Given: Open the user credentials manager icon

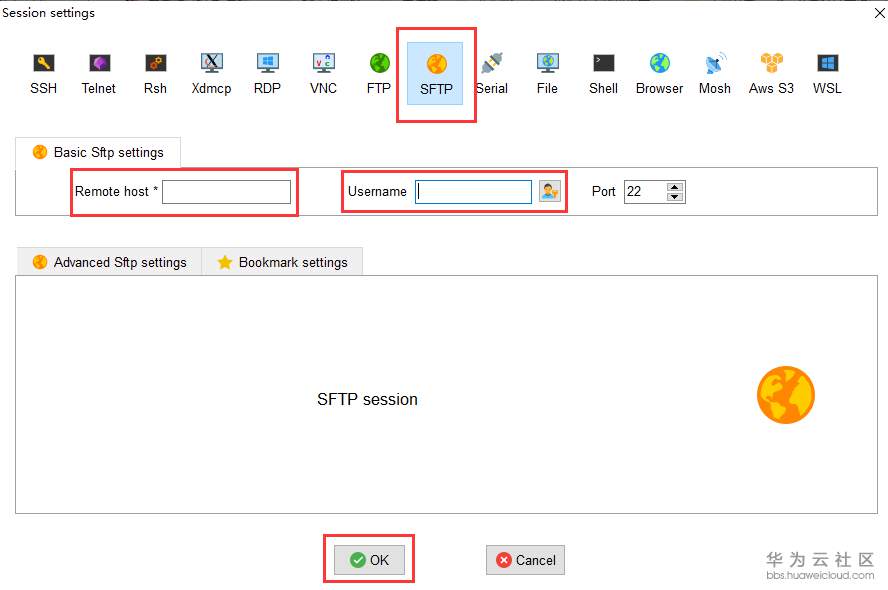Looking at the screenshot, I should coord(549,191).
